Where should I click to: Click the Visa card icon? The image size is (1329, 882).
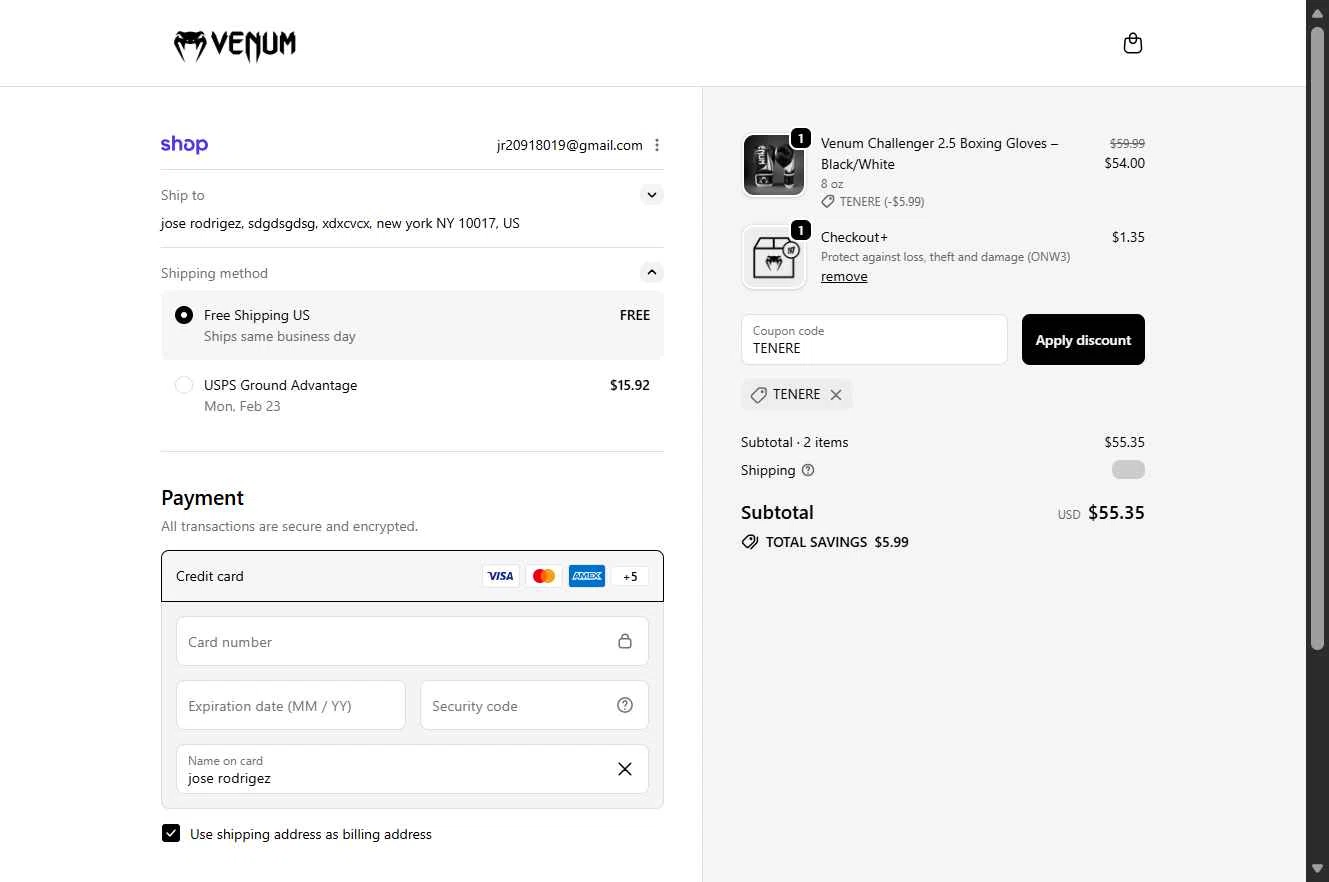[501, 576]
